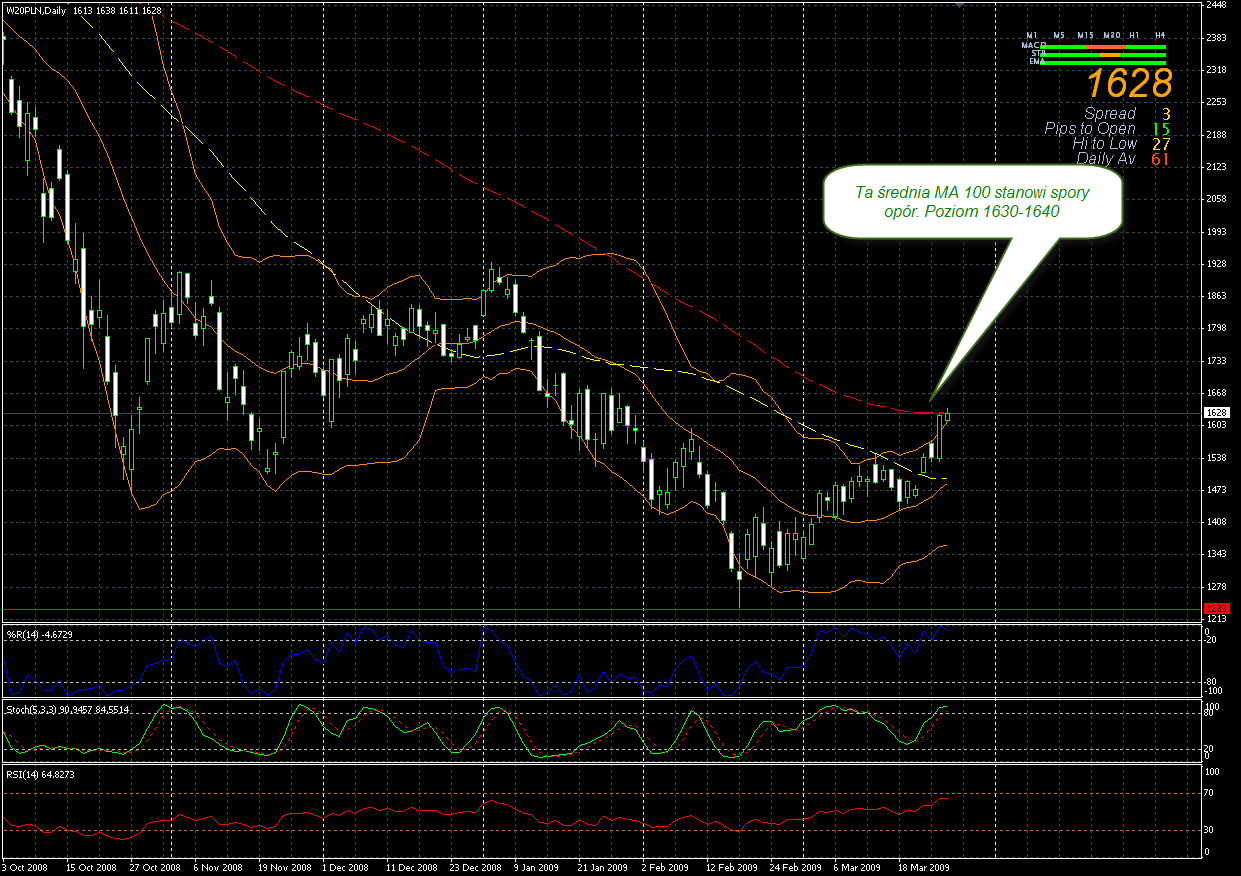Click the 12 Feb 2009 date label
1241x876 pixels.
tap(732, 868)
